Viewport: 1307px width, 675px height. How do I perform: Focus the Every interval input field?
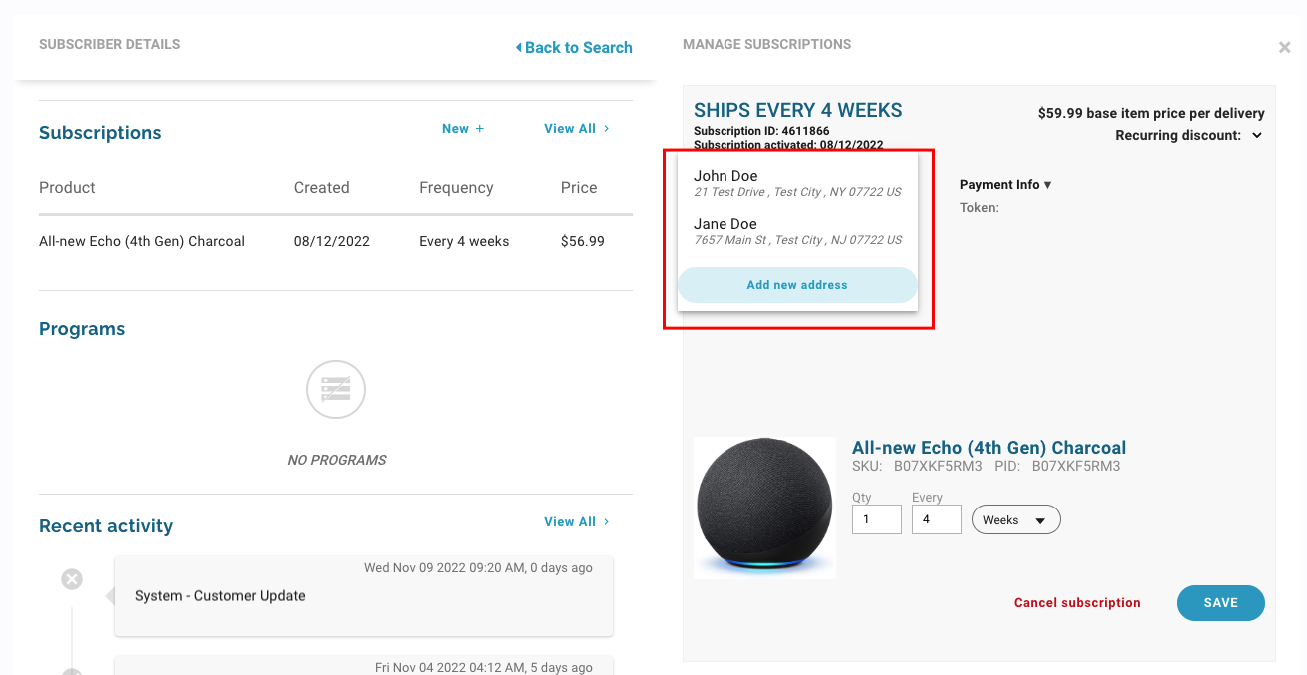pyautogui.click(x=936, y=520)
